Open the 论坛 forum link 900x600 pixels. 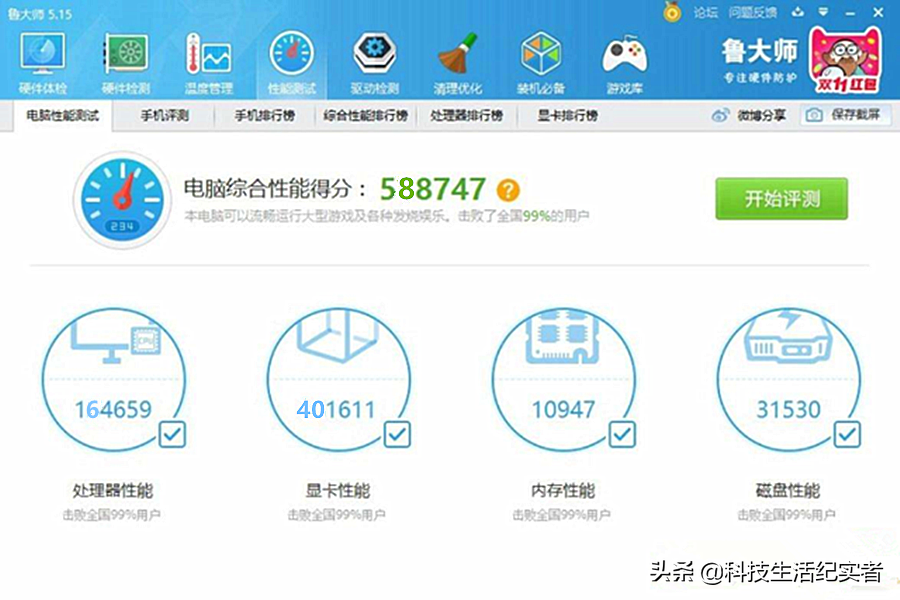[x=706, y=12]
